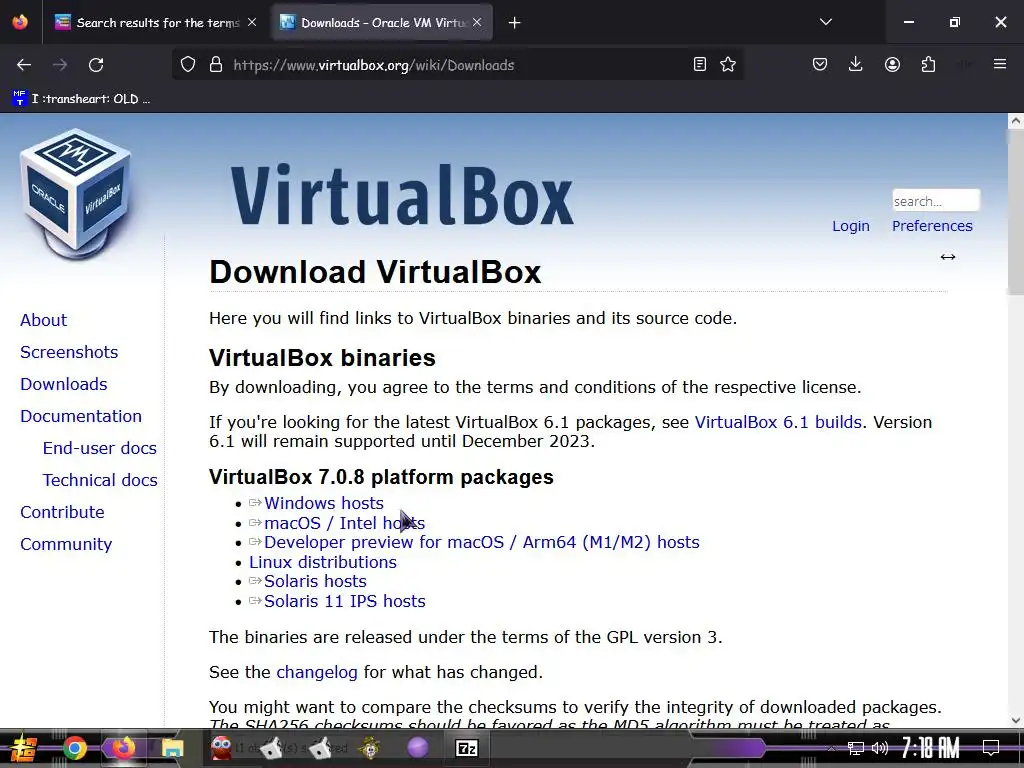This screenshot has width=1024, height=768.
Task: Open the Login link
Action: point(850,226)
